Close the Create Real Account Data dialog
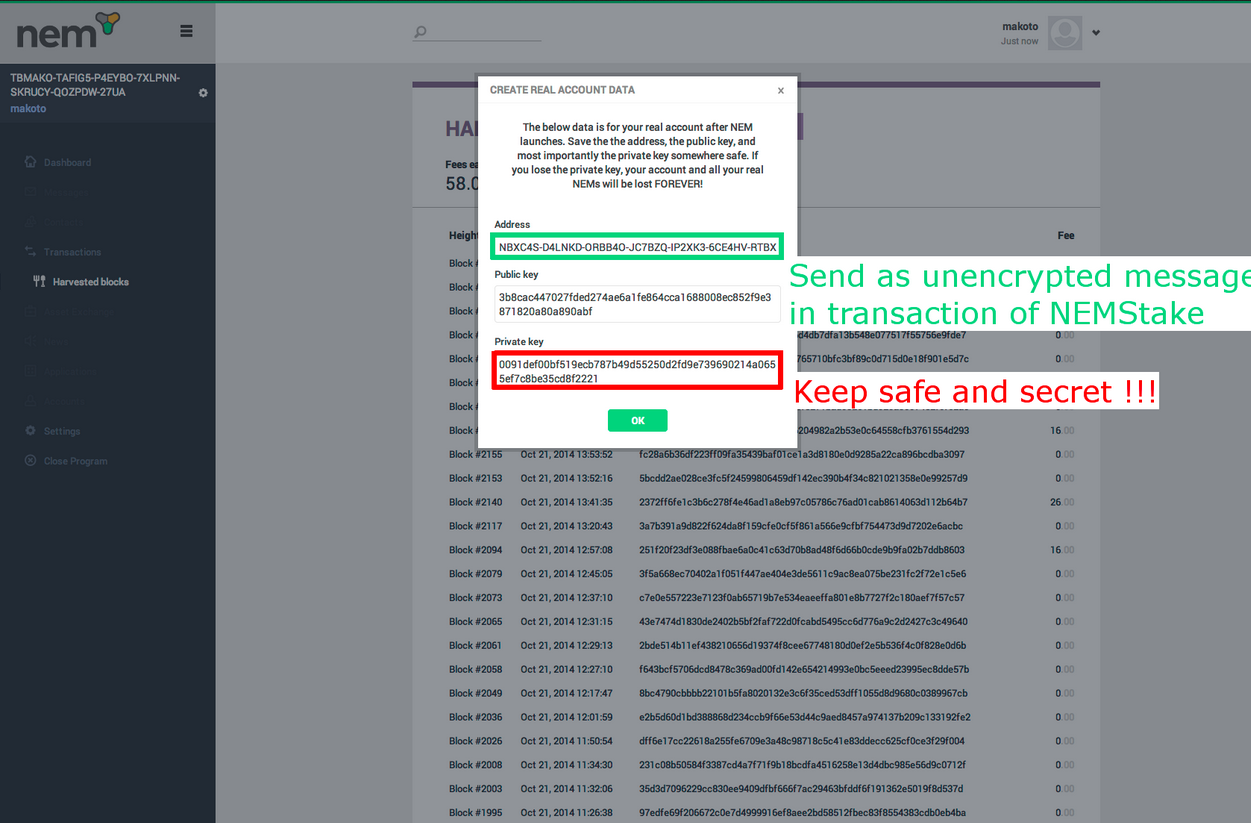This screenshot has height=823, width=1251. tap(781, 91)
